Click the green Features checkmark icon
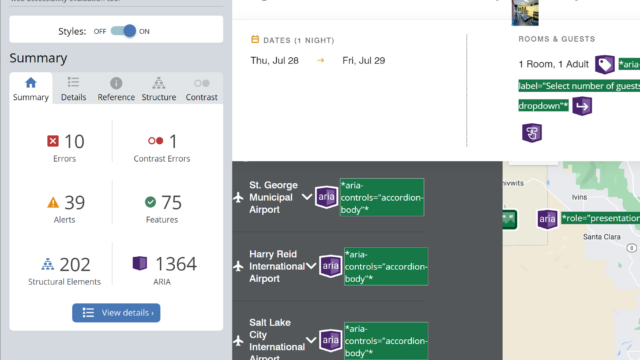The image size is (640, 360). click(150, 202)
